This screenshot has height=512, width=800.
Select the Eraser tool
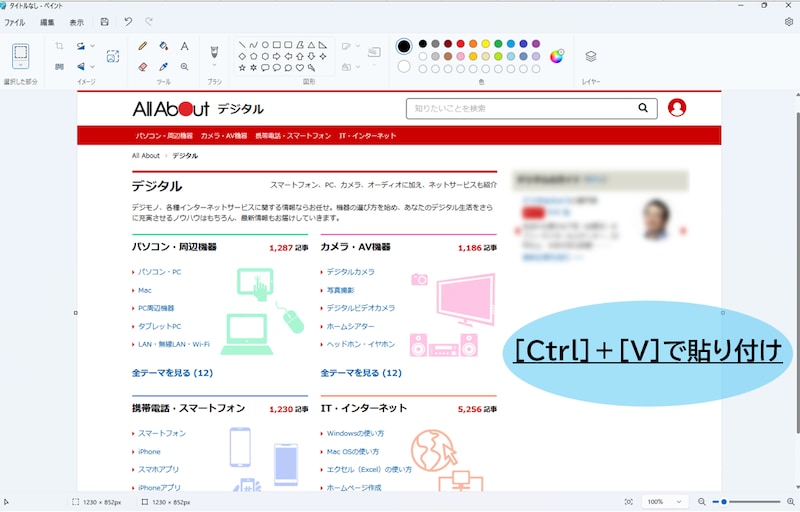(143, 67)
